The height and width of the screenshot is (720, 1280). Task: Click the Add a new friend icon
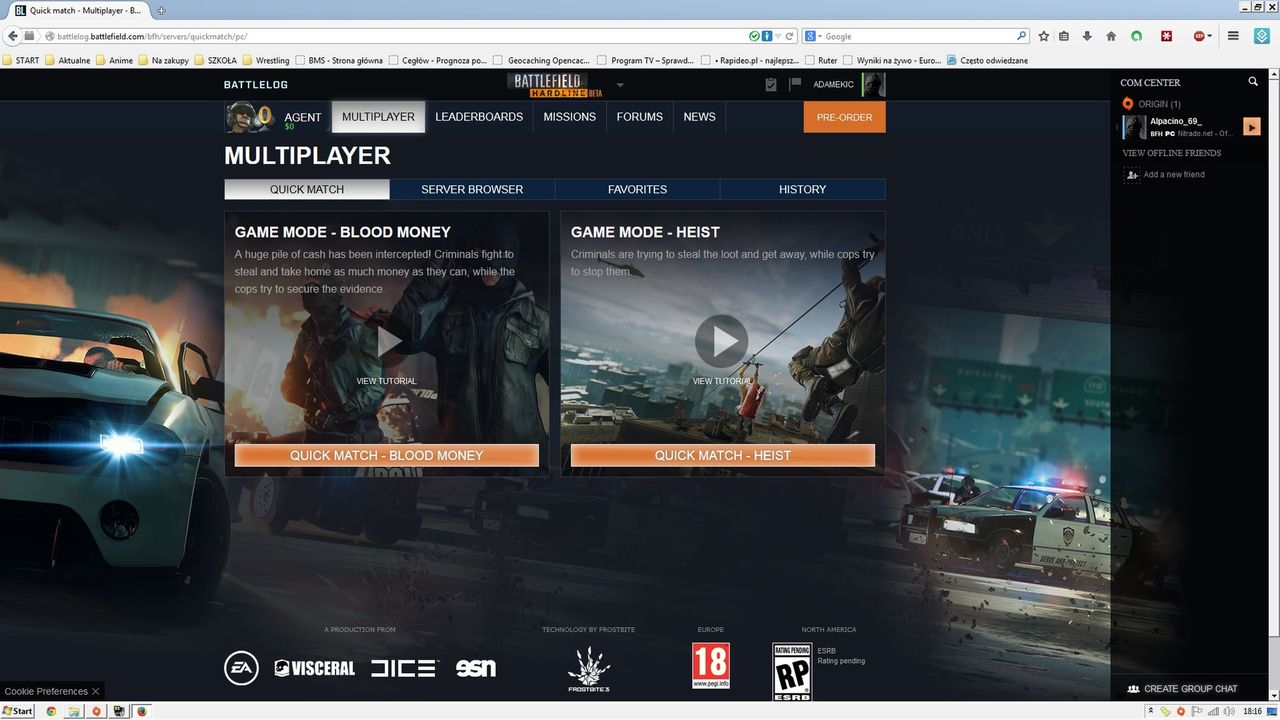[x=1132, y=174]
